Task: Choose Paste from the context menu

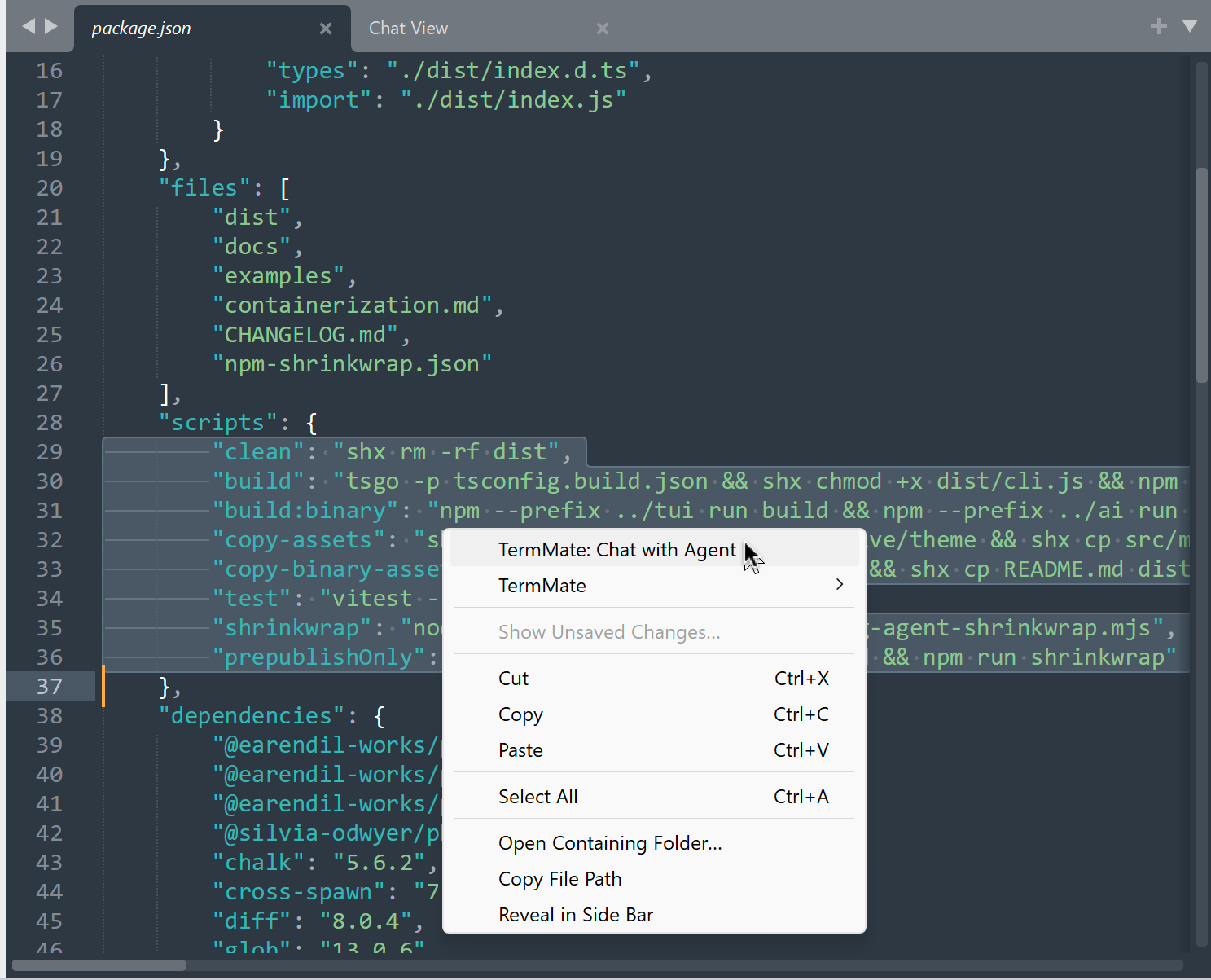Action: point(654,750)
